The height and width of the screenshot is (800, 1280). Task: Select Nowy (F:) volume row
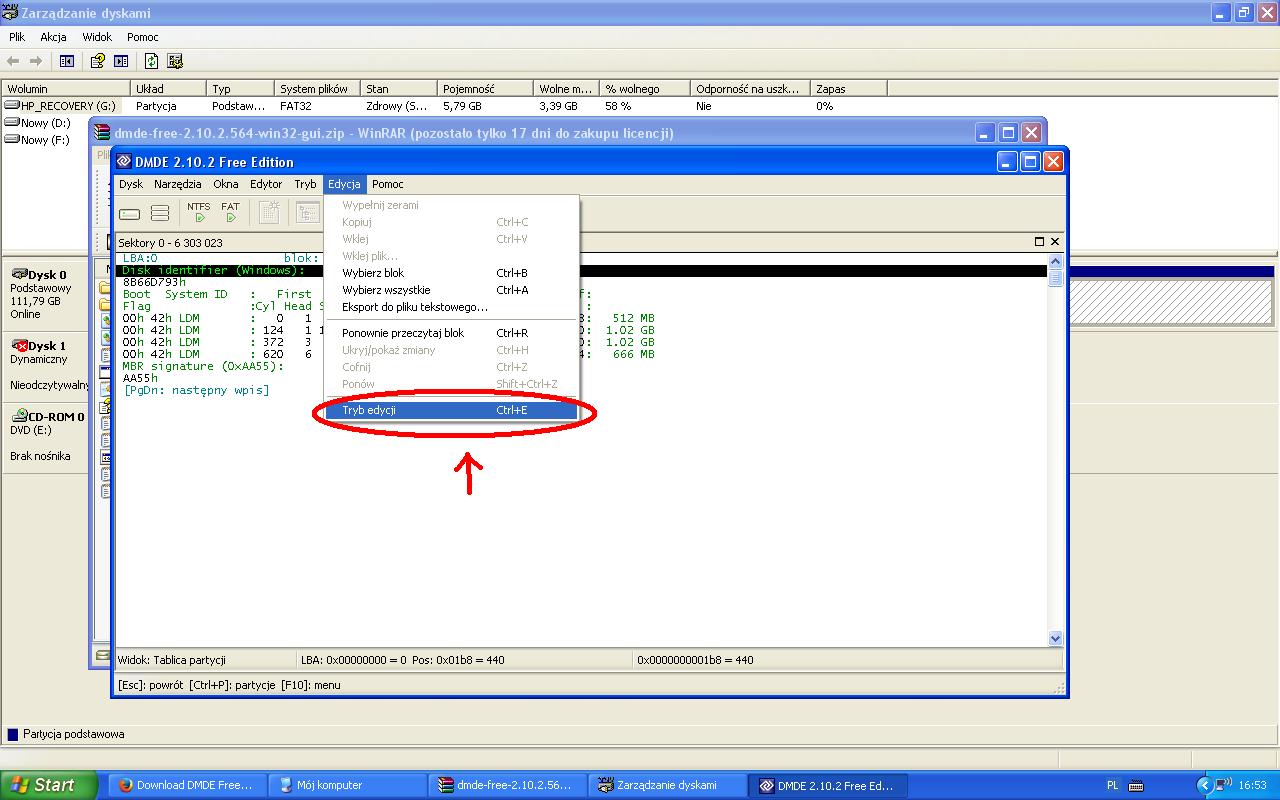tap(38, 140)
